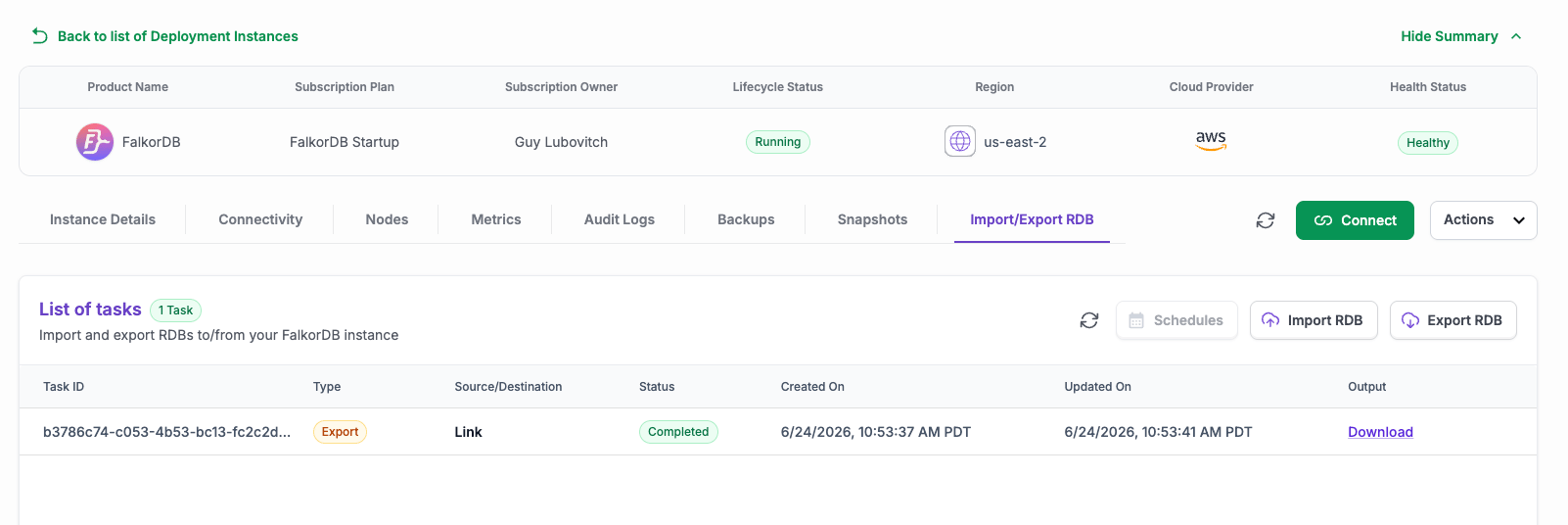
Task: Refresh the task list icon beside Schedules
Action: tap(1089, 320)
